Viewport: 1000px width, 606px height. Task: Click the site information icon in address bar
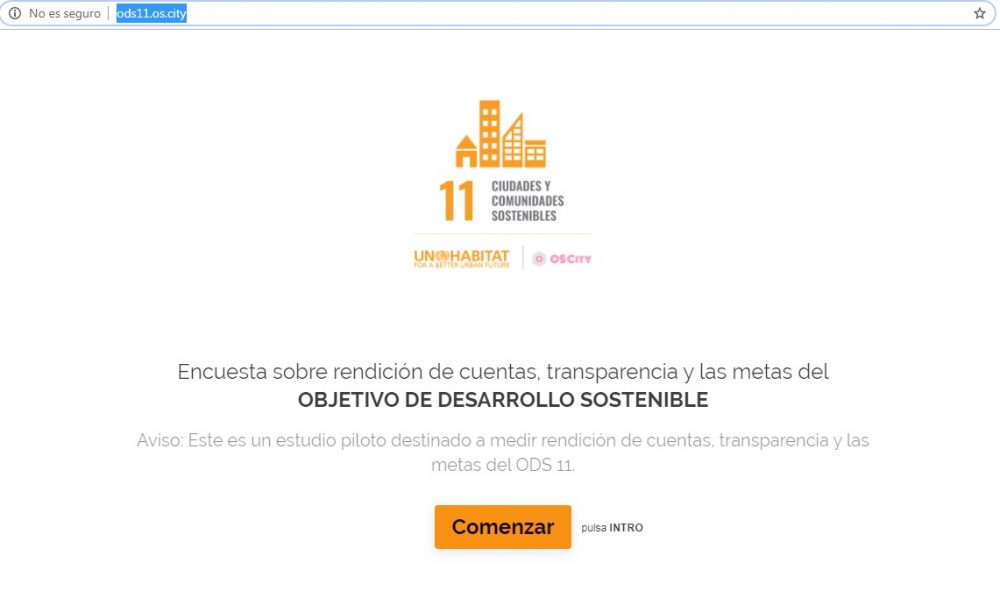[14, 14]
